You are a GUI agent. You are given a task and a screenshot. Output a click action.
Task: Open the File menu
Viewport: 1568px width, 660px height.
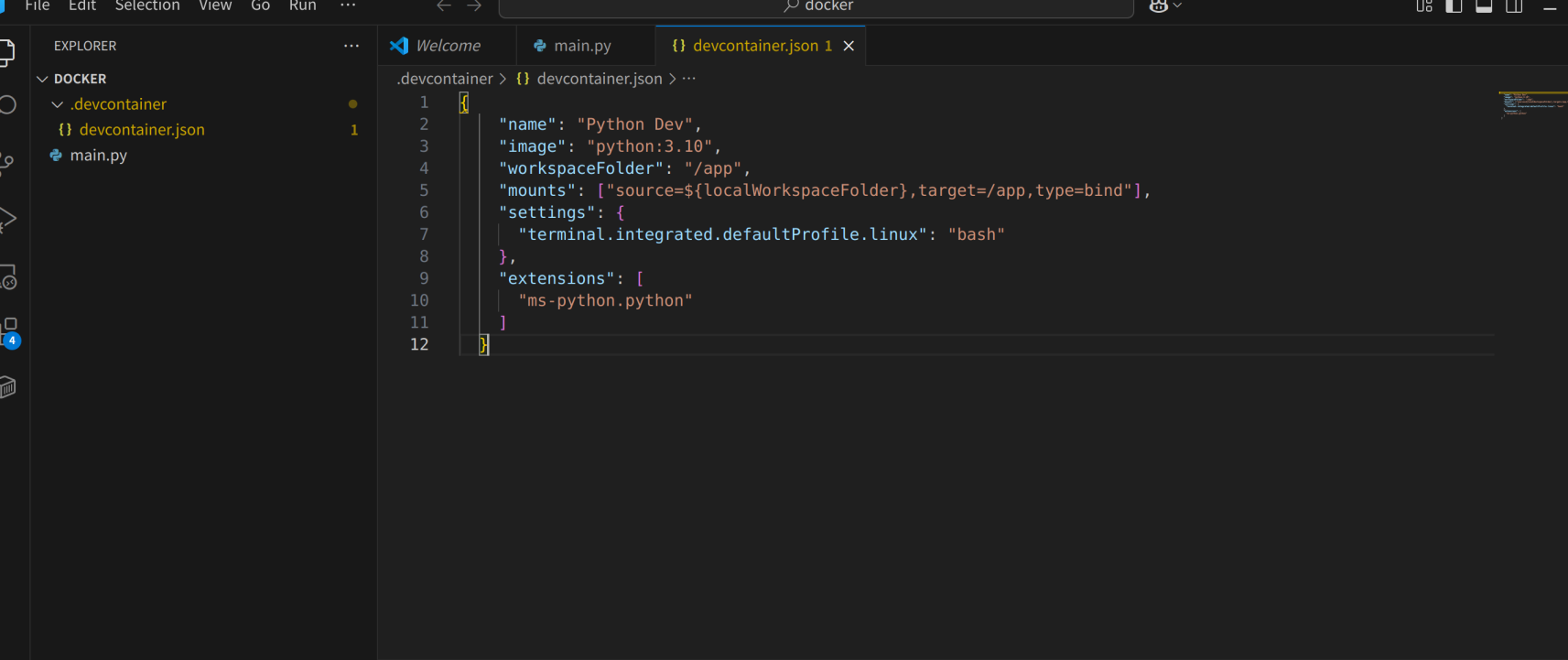[x=38, y=6]
